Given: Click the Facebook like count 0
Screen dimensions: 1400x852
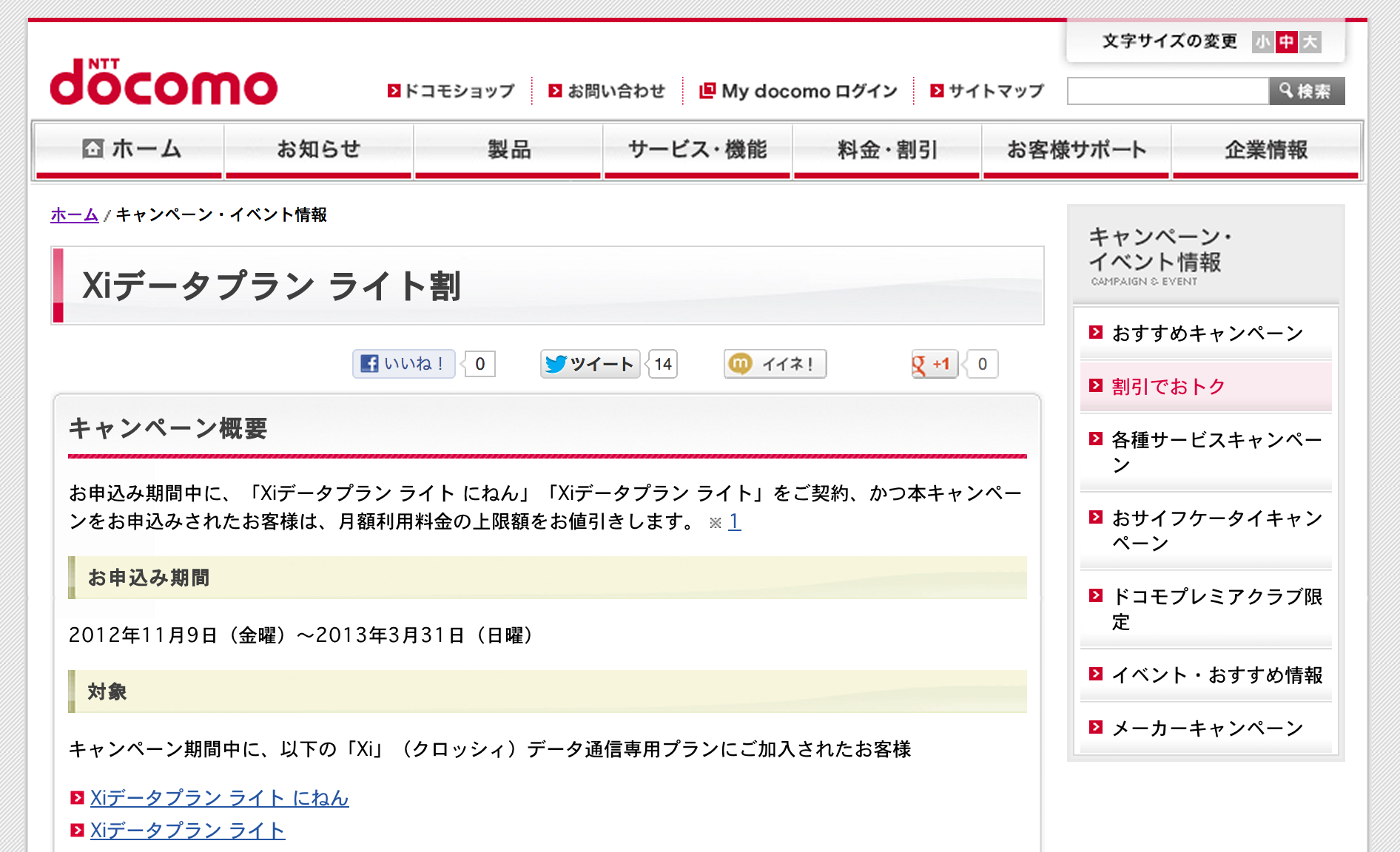Looking at the screenshot, I should click(479, 364).
